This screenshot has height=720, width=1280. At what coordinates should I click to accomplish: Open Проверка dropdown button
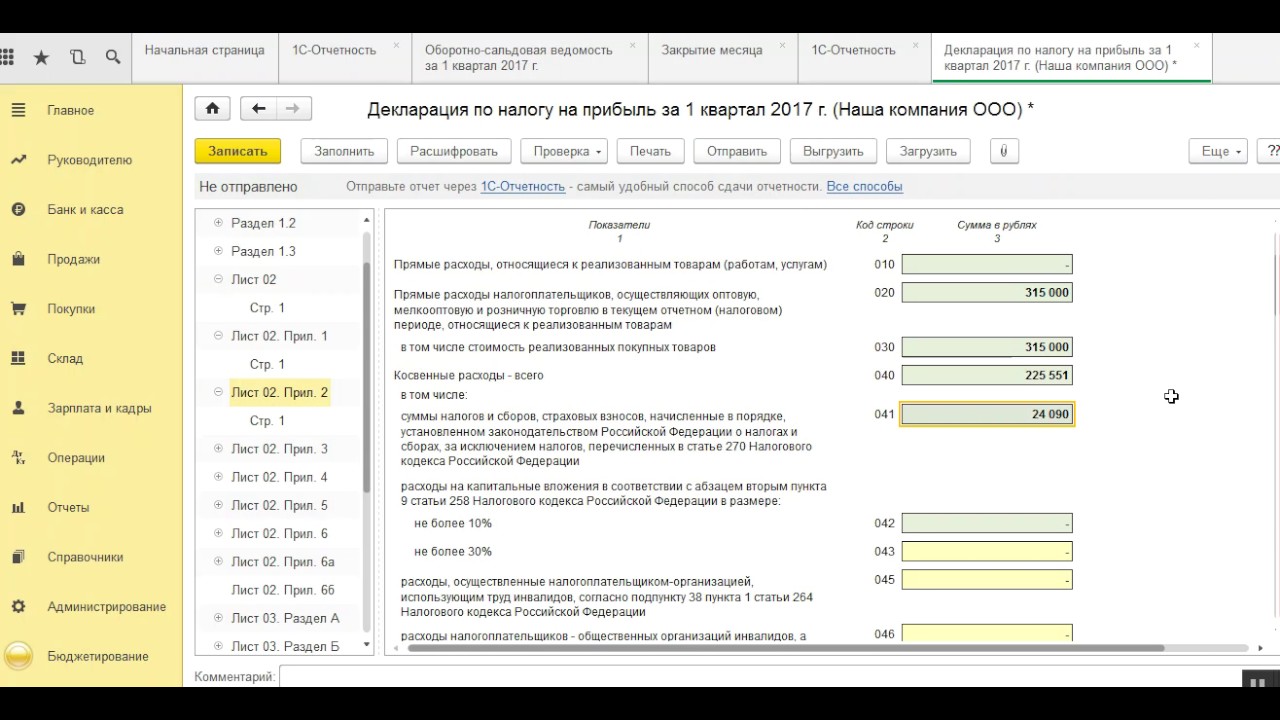point(564,151)
